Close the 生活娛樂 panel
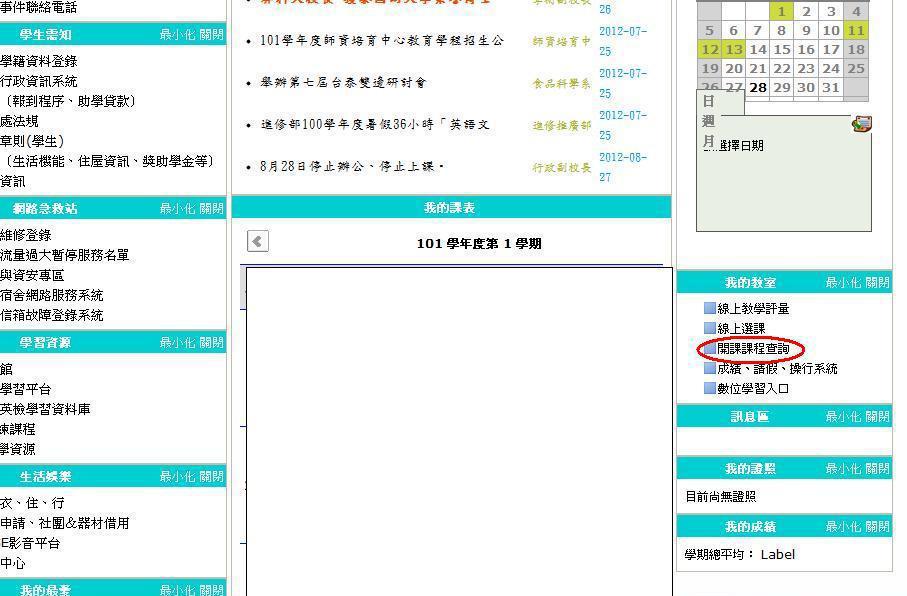907x596 pixels. coord(211,476)
